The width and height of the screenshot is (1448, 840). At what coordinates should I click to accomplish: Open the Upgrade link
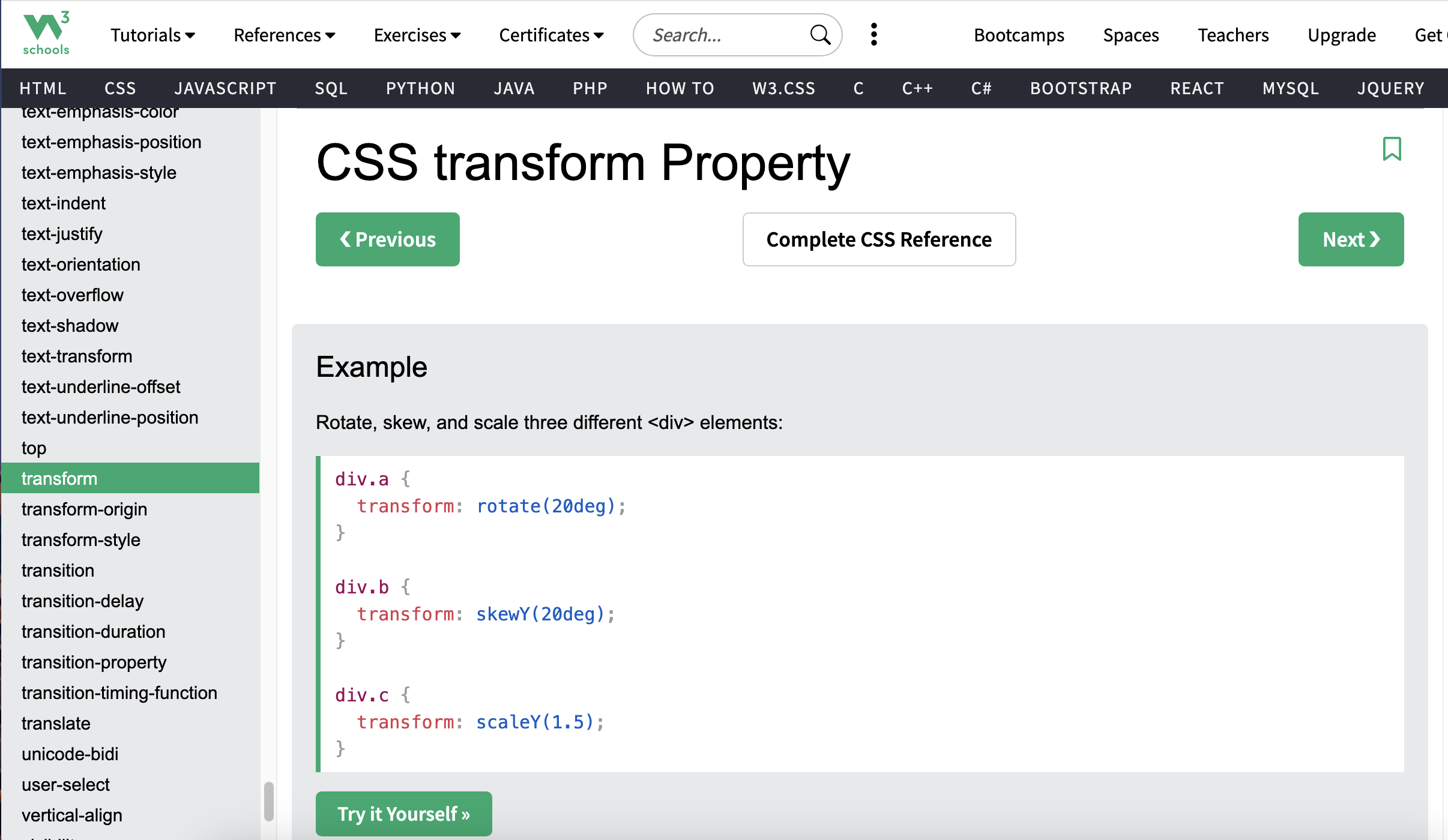(x=1342, y=35)
